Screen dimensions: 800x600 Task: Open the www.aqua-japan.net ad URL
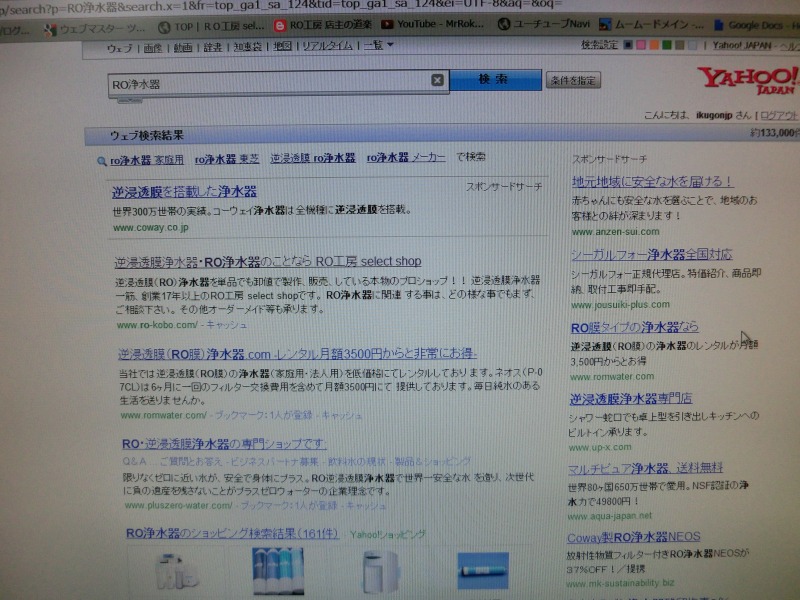610,516
